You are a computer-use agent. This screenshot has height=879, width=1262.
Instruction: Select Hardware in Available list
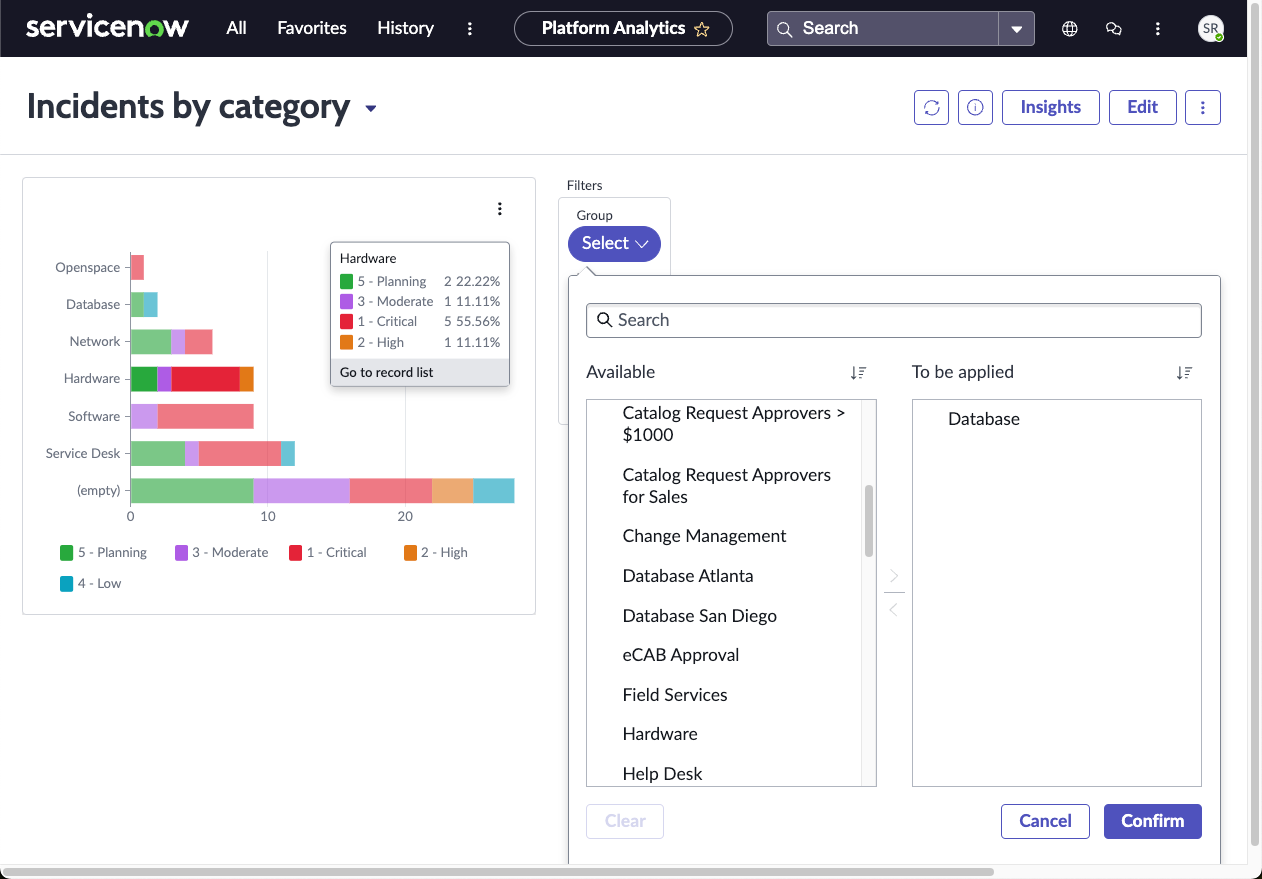(x=660, y=734)
